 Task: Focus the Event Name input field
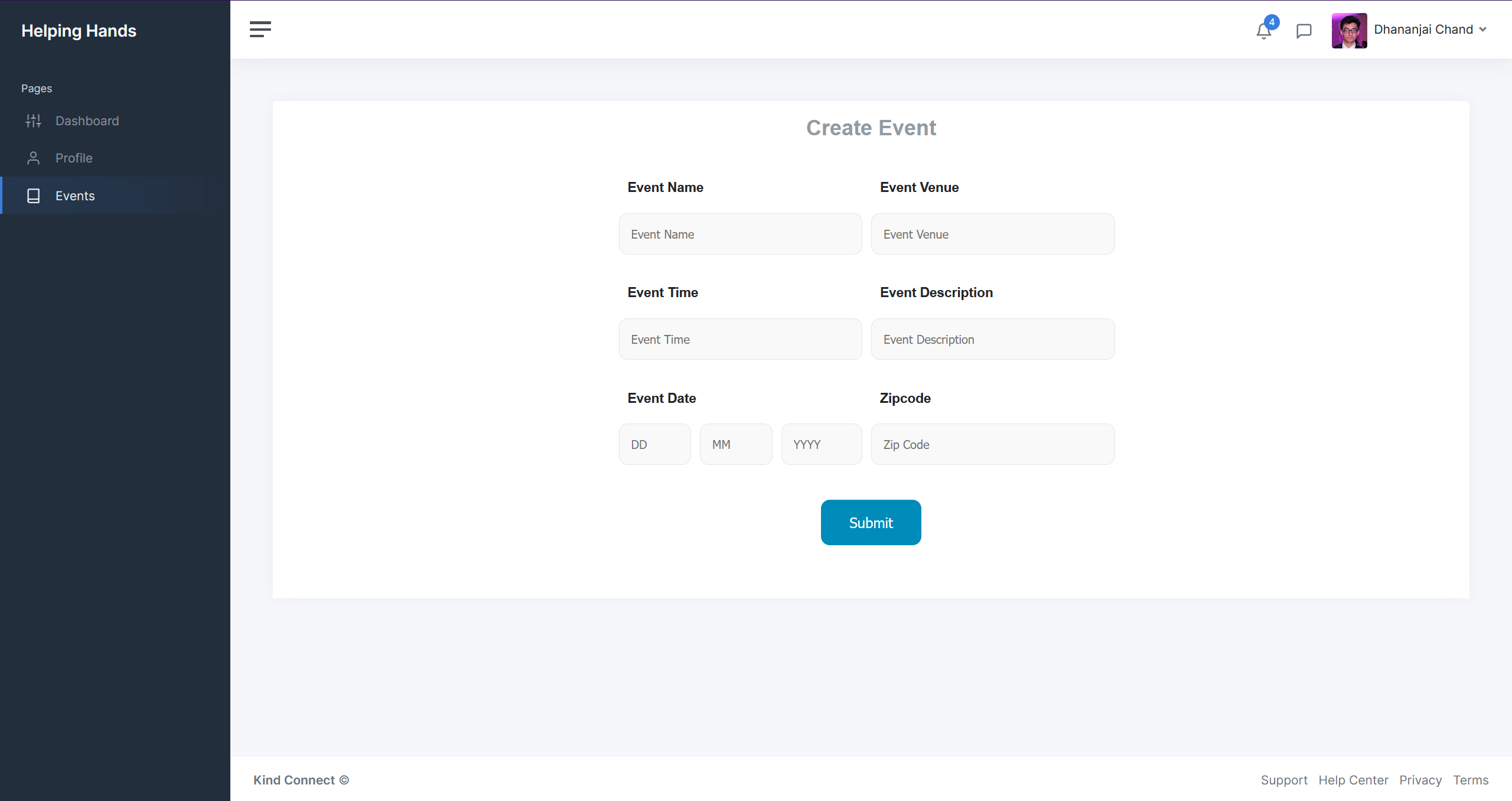tap(740, 234)
